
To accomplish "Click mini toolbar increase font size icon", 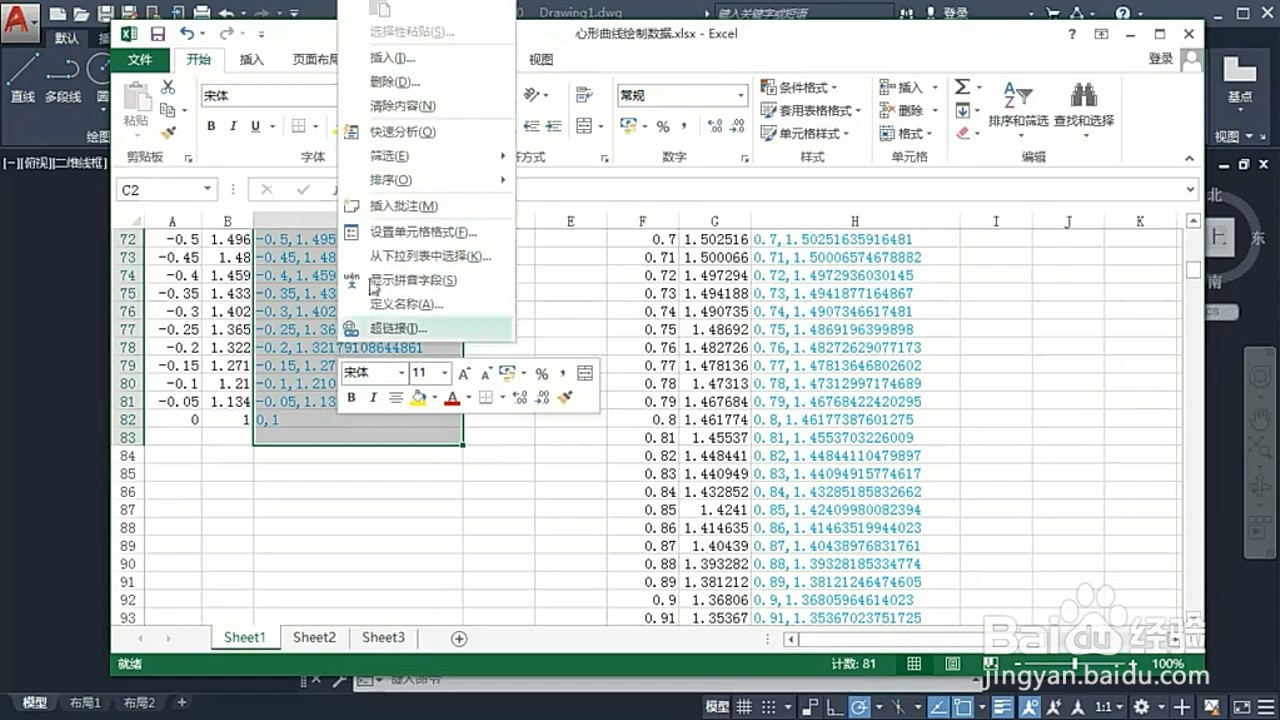I will [464, 373].
